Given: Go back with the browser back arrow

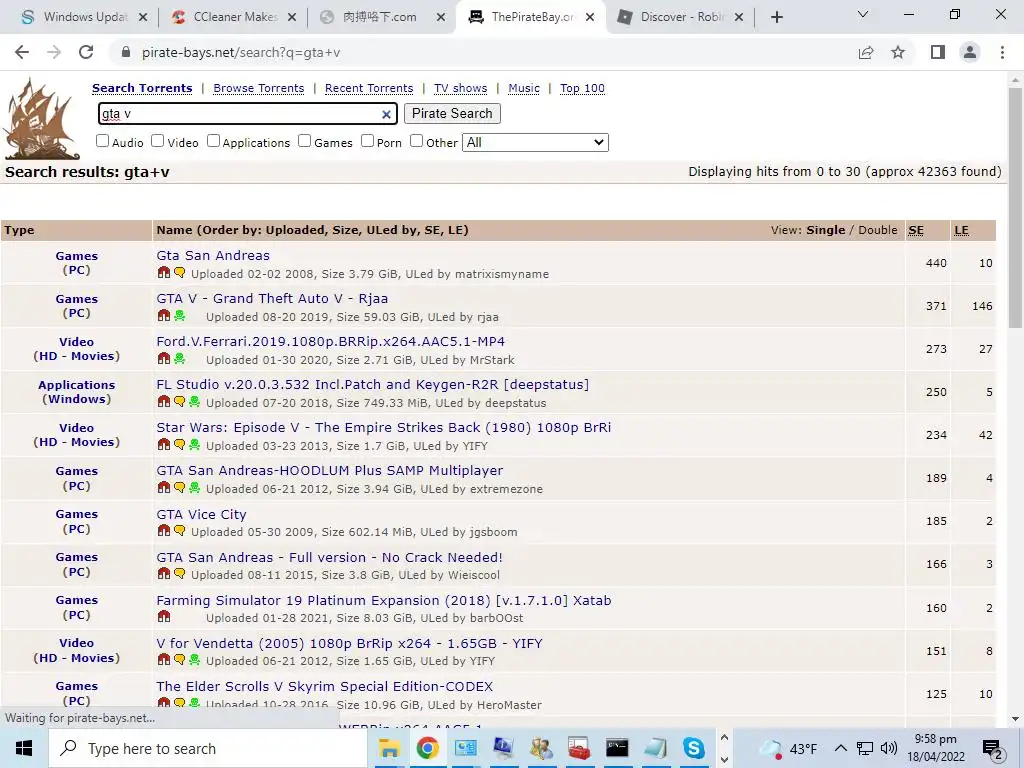Looking at the screenshot, I should [x=22, y=52].
